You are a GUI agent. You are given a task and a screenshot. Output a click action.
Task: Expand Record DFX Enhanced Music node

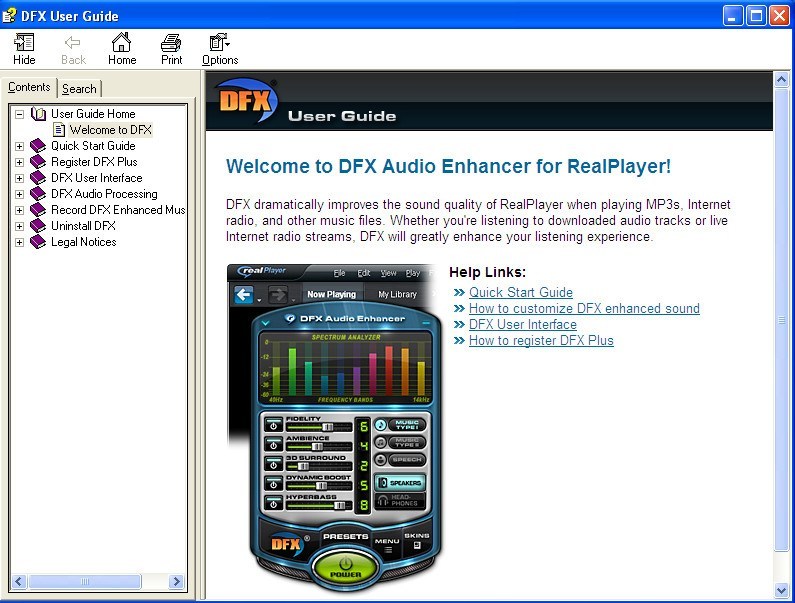(x=19, y=210)
